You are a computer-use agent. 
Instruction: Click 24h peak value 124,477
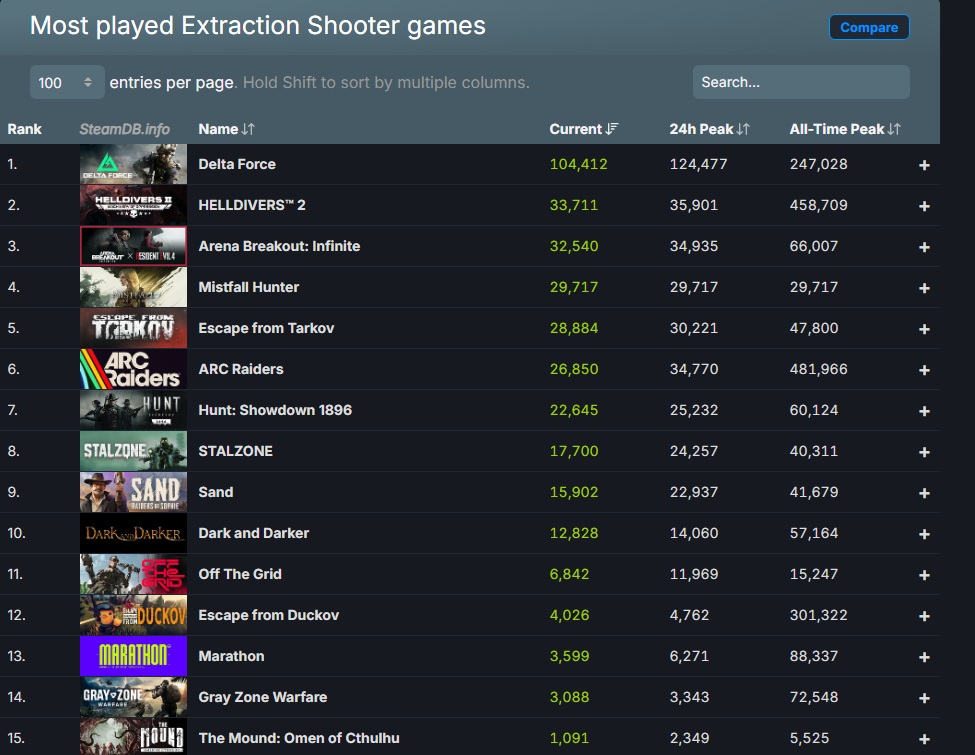[698, 164]
